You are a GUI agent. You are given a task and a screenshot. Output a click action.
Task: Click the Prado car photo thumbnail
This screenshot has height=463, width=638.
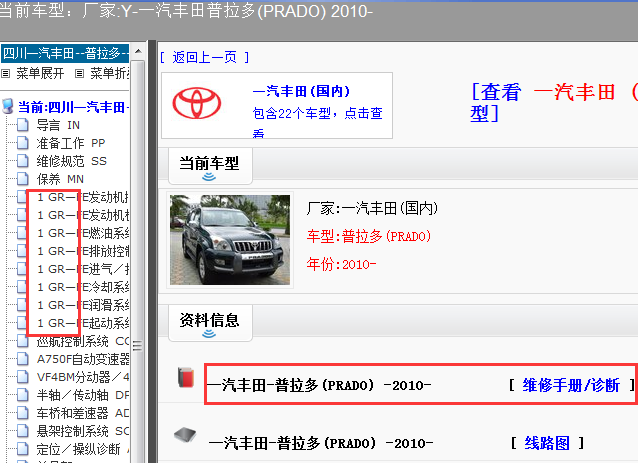pos(230,240)
